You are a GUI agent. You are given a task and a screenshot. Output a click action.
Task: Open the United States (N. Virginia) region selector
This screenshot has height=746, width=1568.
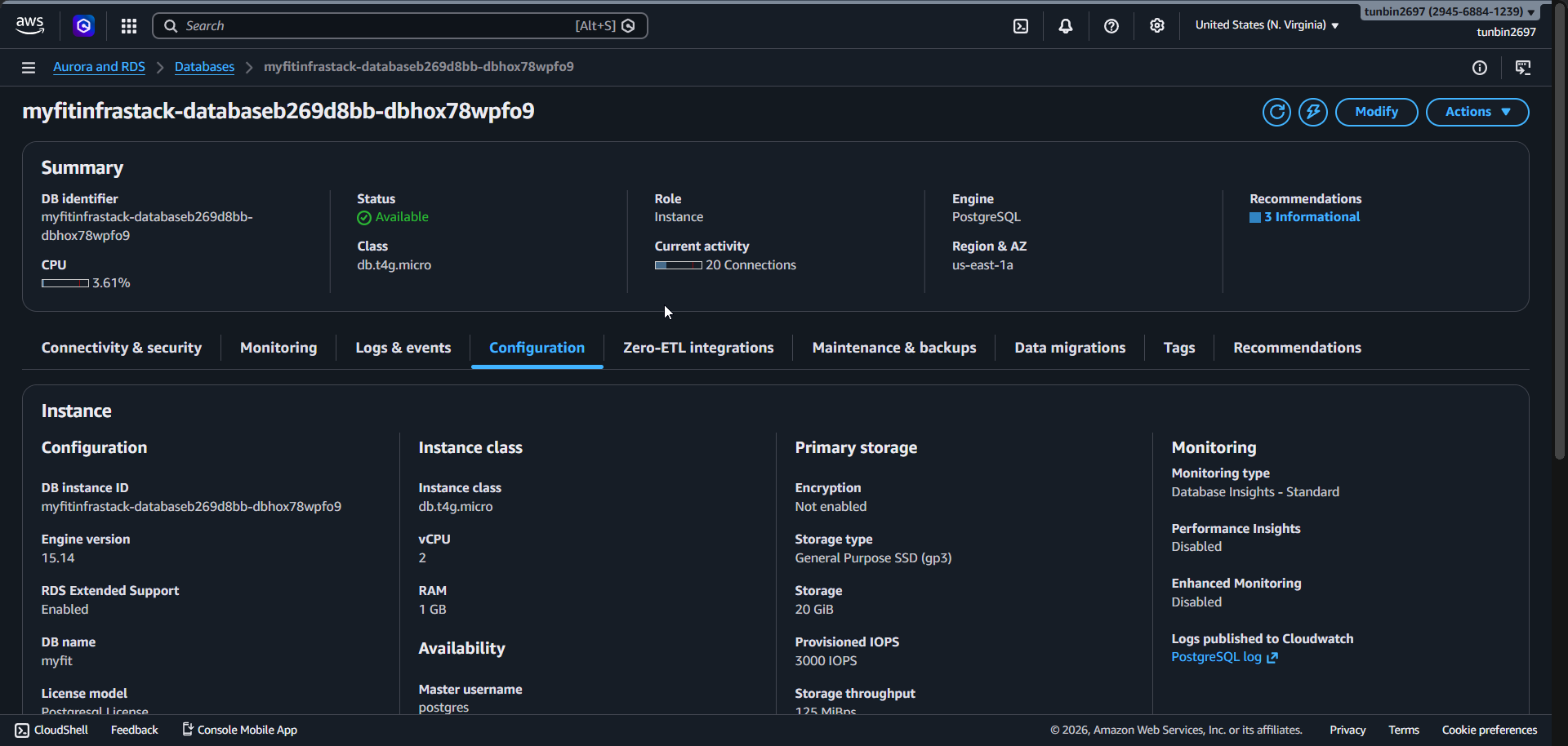pos(1267,25)
